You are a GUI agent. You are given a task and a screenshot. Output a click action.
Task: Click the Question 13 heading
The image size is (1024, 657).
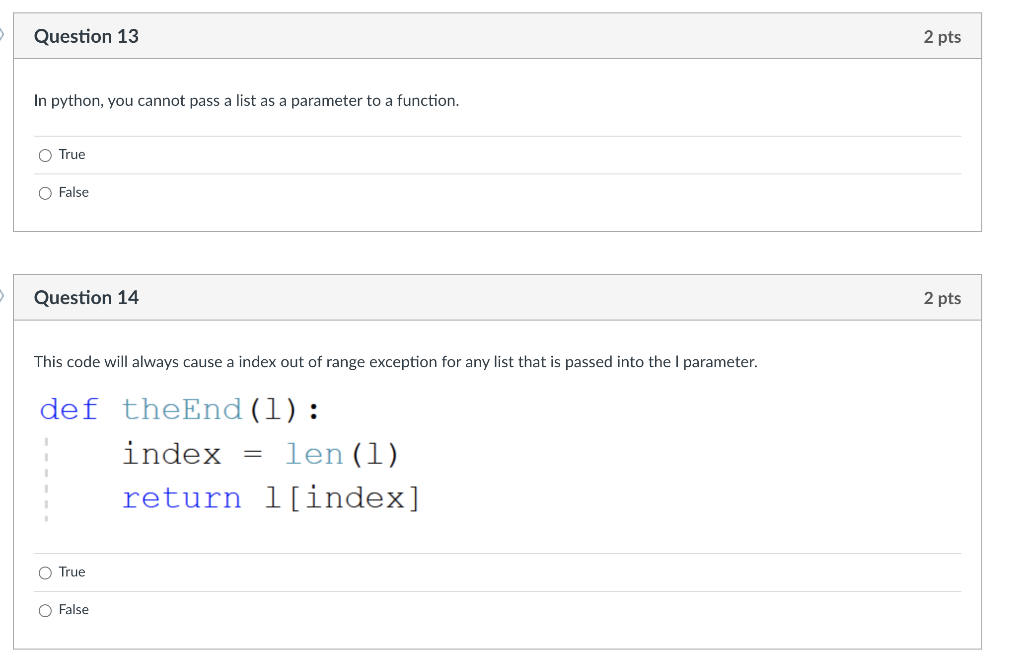click(x=86, y=37)
